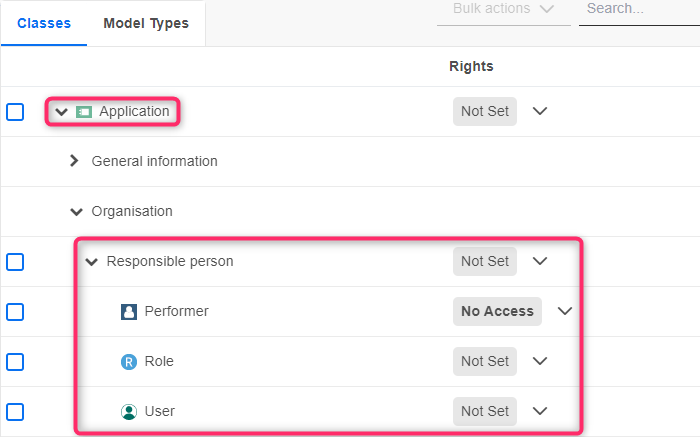Image resolution: width=700 pixels, height=437 pixels.
Task: Collapse the Organisation section
Action: coord(76,212)
